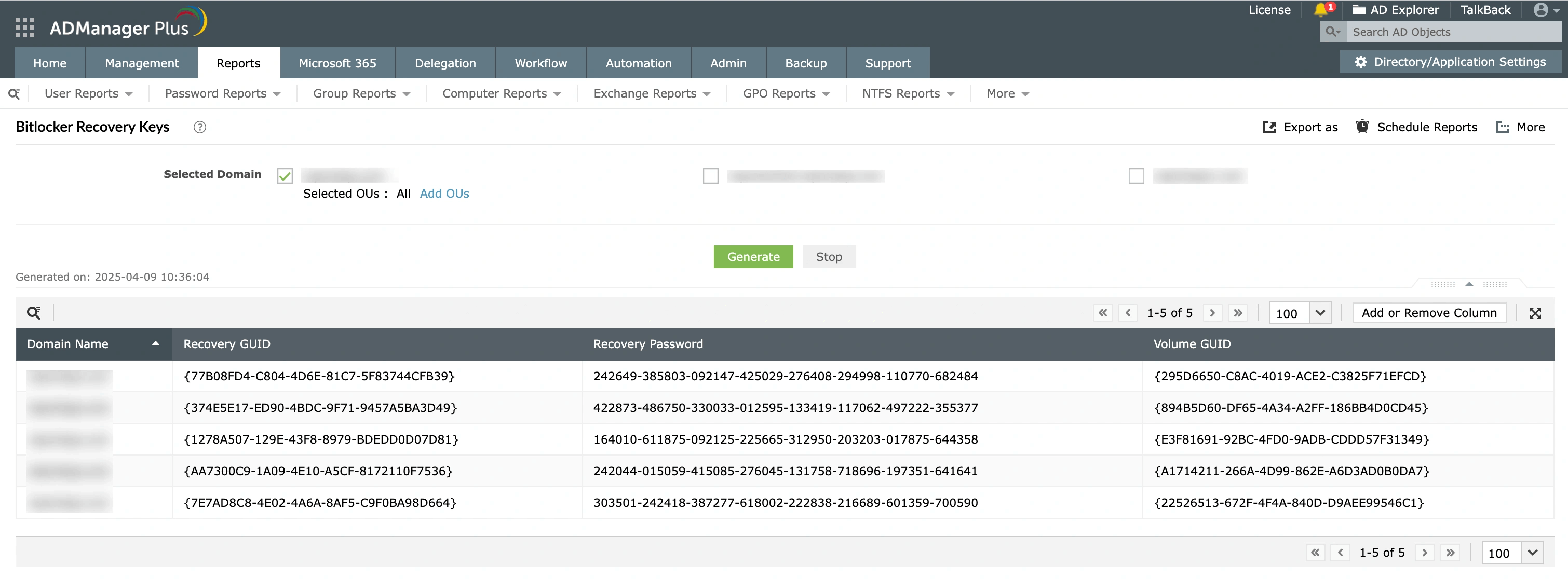Go to previous page in top pagination
This screenshot has height=579, width=1568.
pyautogui.click(x=1128, y=313)
